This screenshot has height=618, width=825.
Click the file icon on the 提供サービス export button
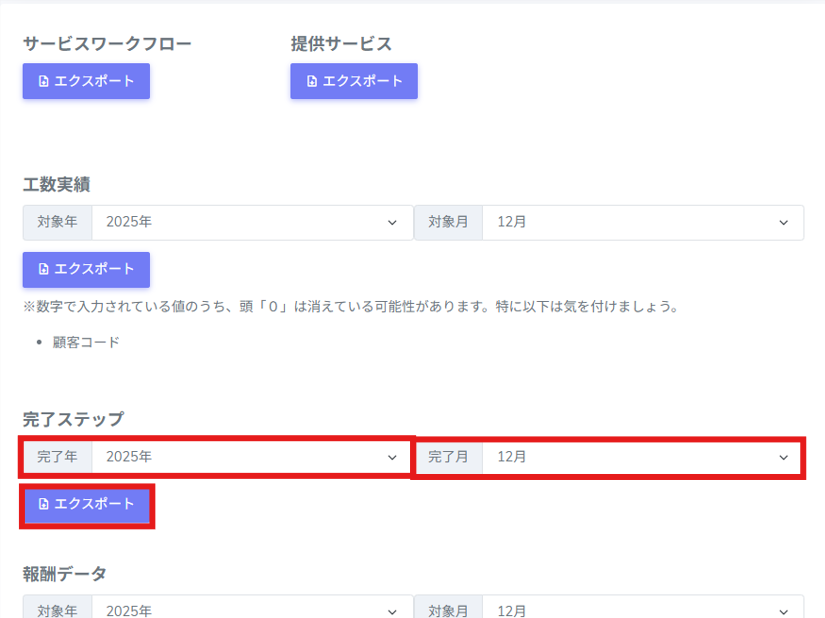tap(311, 82)
